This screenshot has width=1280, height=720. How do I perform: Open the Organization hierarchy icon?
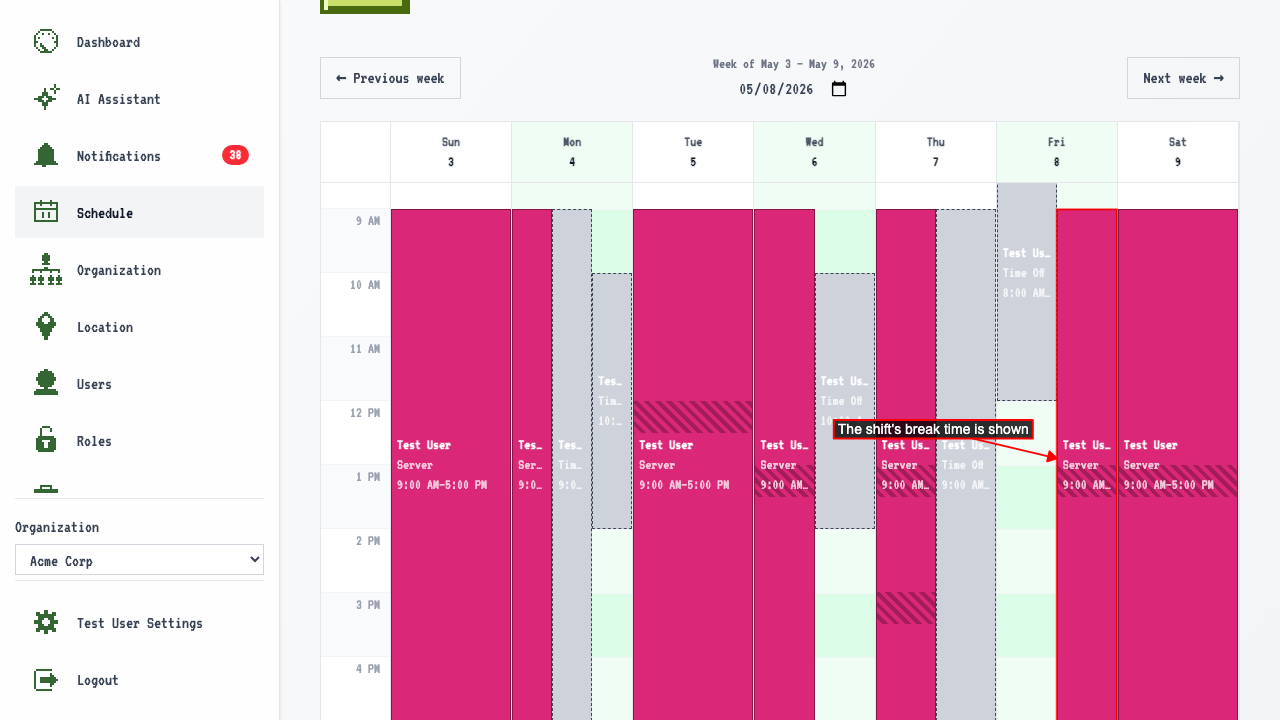click(x=46, y=270)
